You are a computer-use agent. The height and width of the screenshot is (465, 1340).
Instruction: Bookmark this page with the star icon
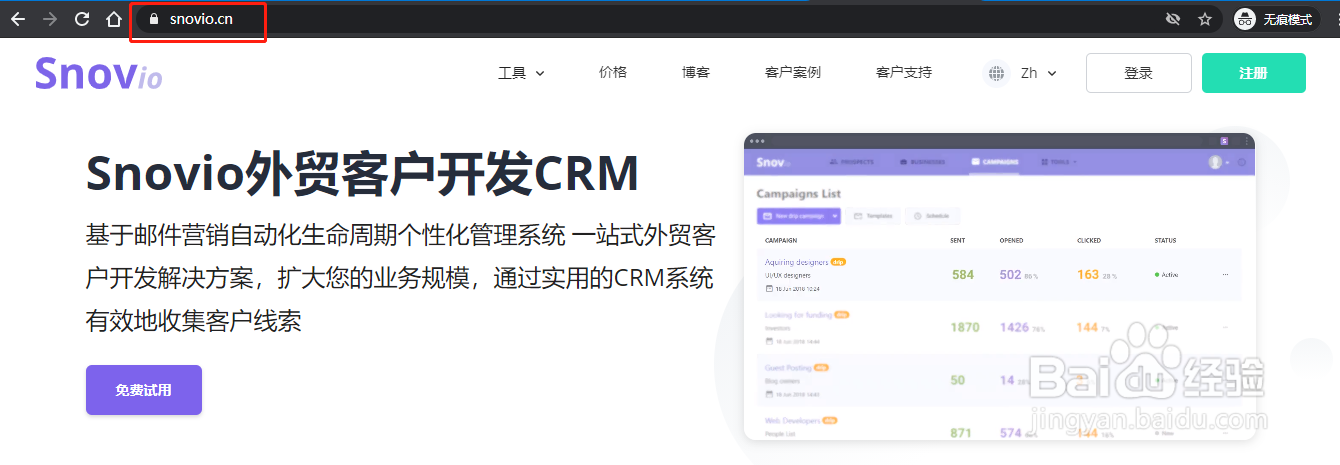coord(1205,19)
